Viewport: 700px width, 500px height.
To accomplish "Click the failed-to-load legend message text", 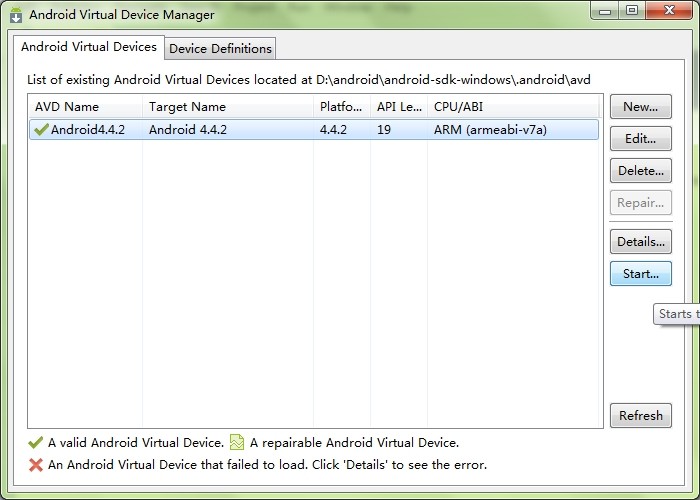I will pos(267,465).
